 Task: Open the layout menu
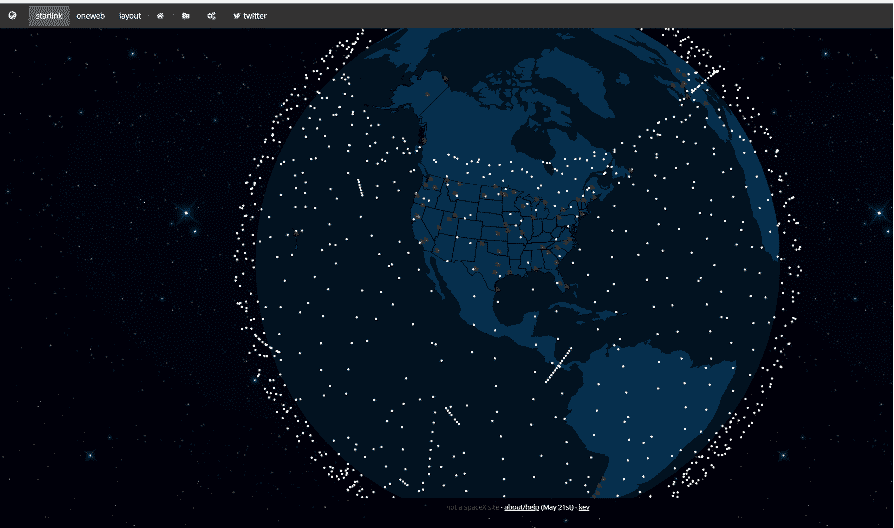130,16
